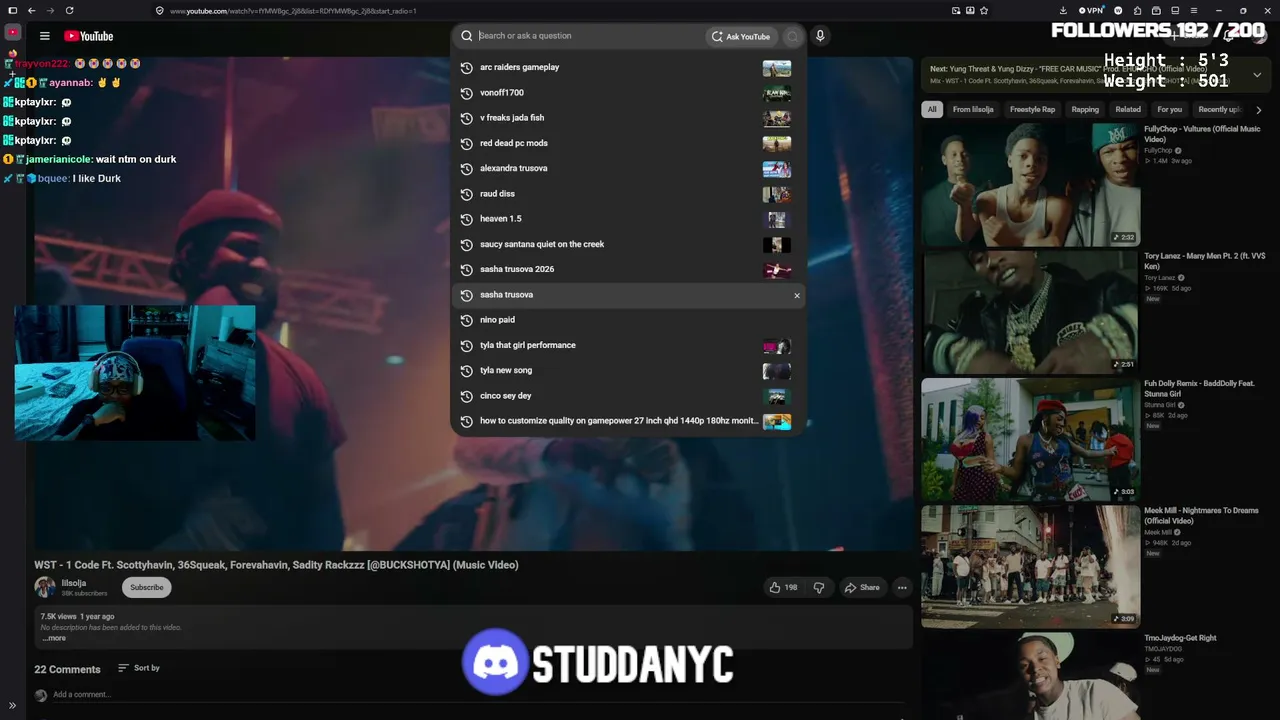The height and width of the screenshot is (720, 1280).
Task: Select the 'Related' filter chip
Action: click(1128, 110)
